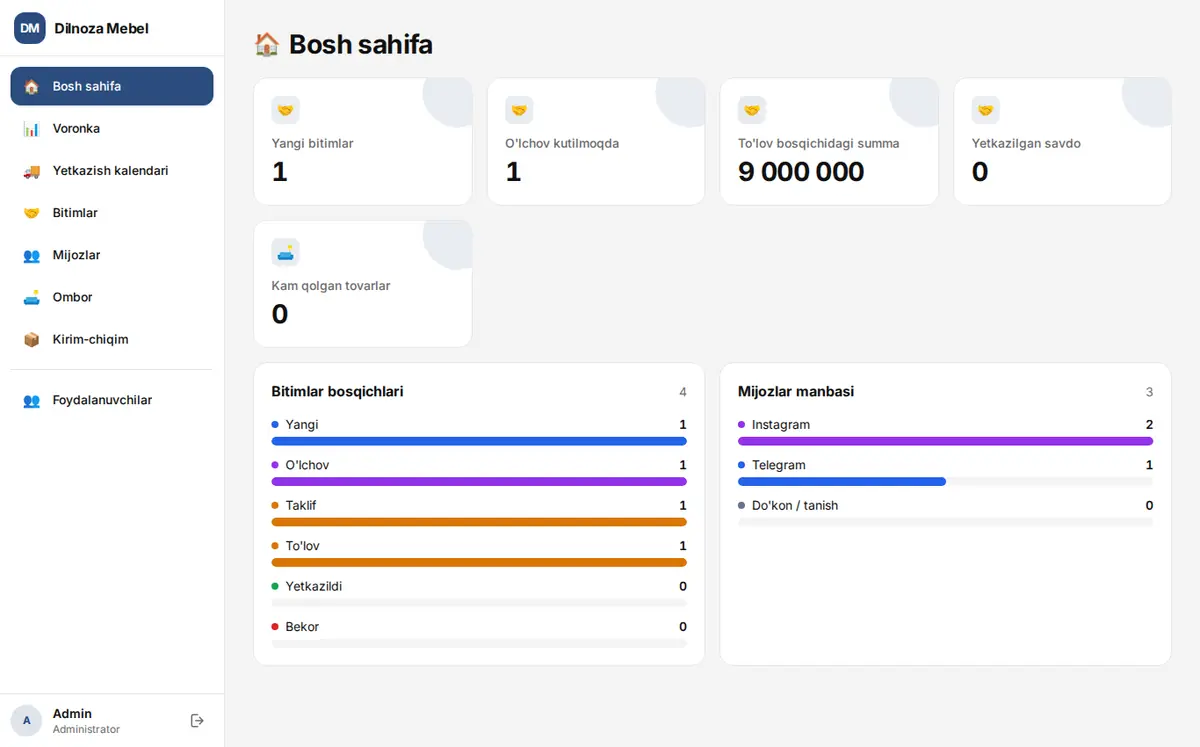Click the chart icon beside Voronka
This screenshot has height=747, width=1200.
[x=32, y=128]
